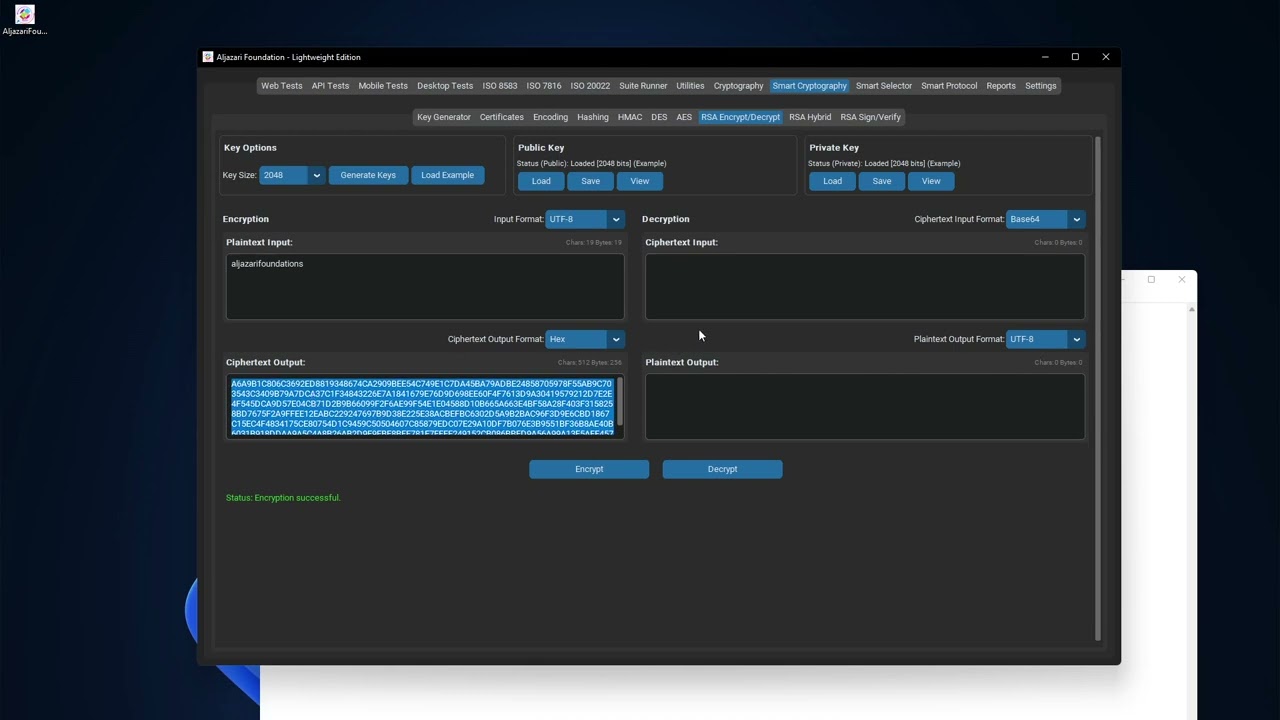Click the Ciphertext Output scrollbar
Viewport: 1280px width, 720px height.
point(620,400)
